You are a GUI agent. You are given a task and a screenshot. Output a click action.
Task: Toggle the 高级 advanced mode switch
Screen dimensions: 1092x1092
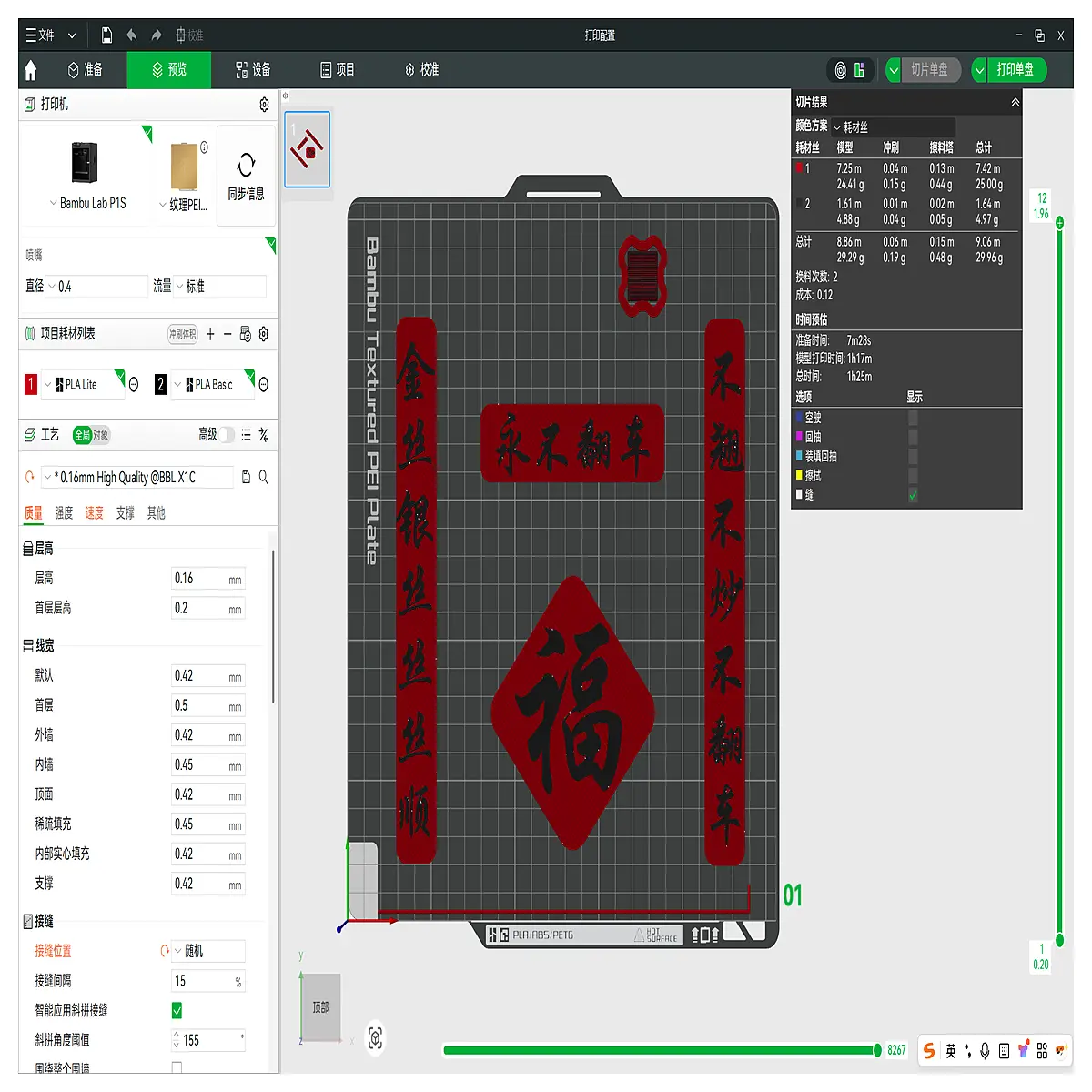(227, 435)
